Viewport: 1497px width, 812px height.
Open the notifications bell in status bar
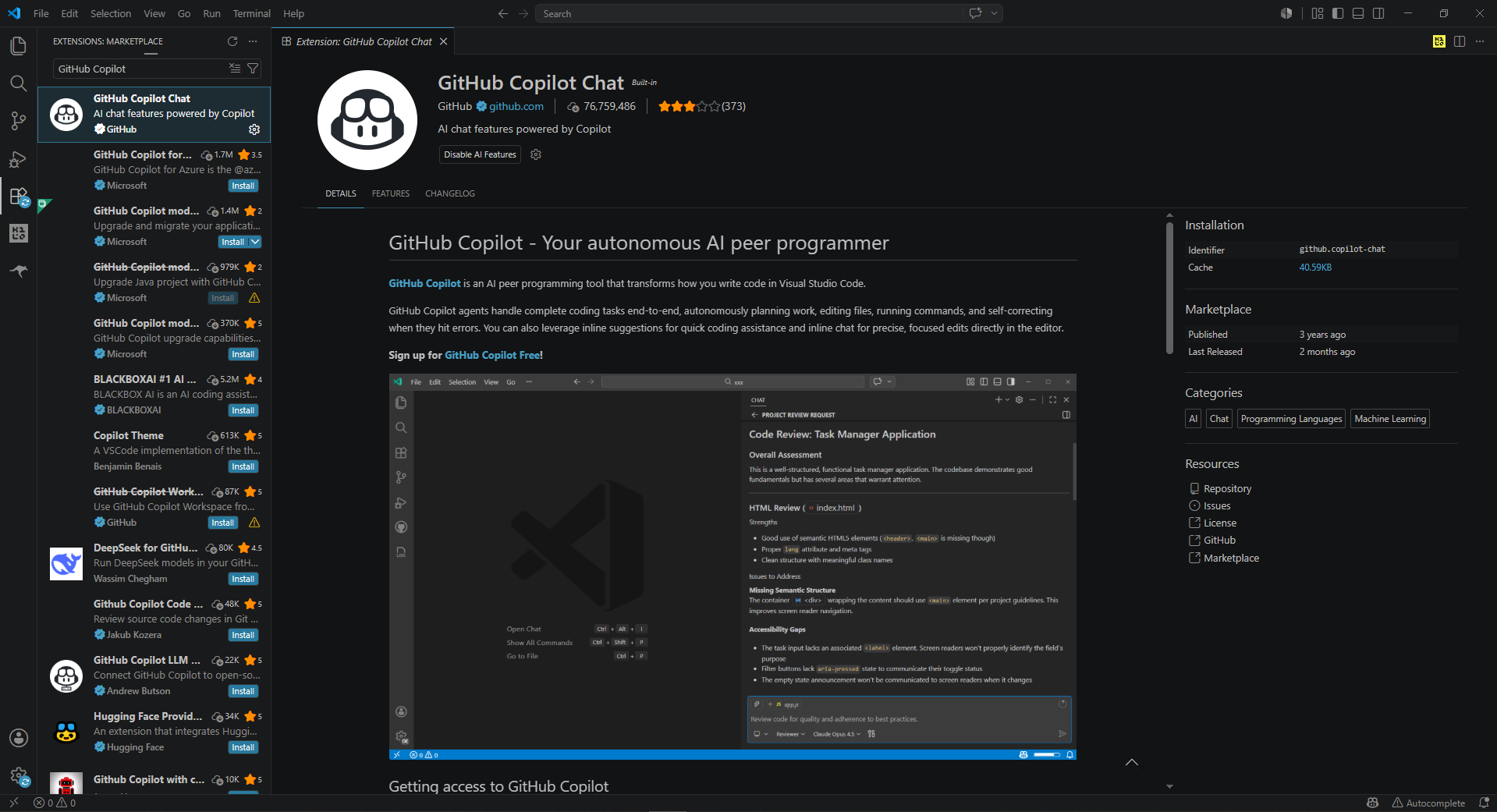tap(1484, 803)
